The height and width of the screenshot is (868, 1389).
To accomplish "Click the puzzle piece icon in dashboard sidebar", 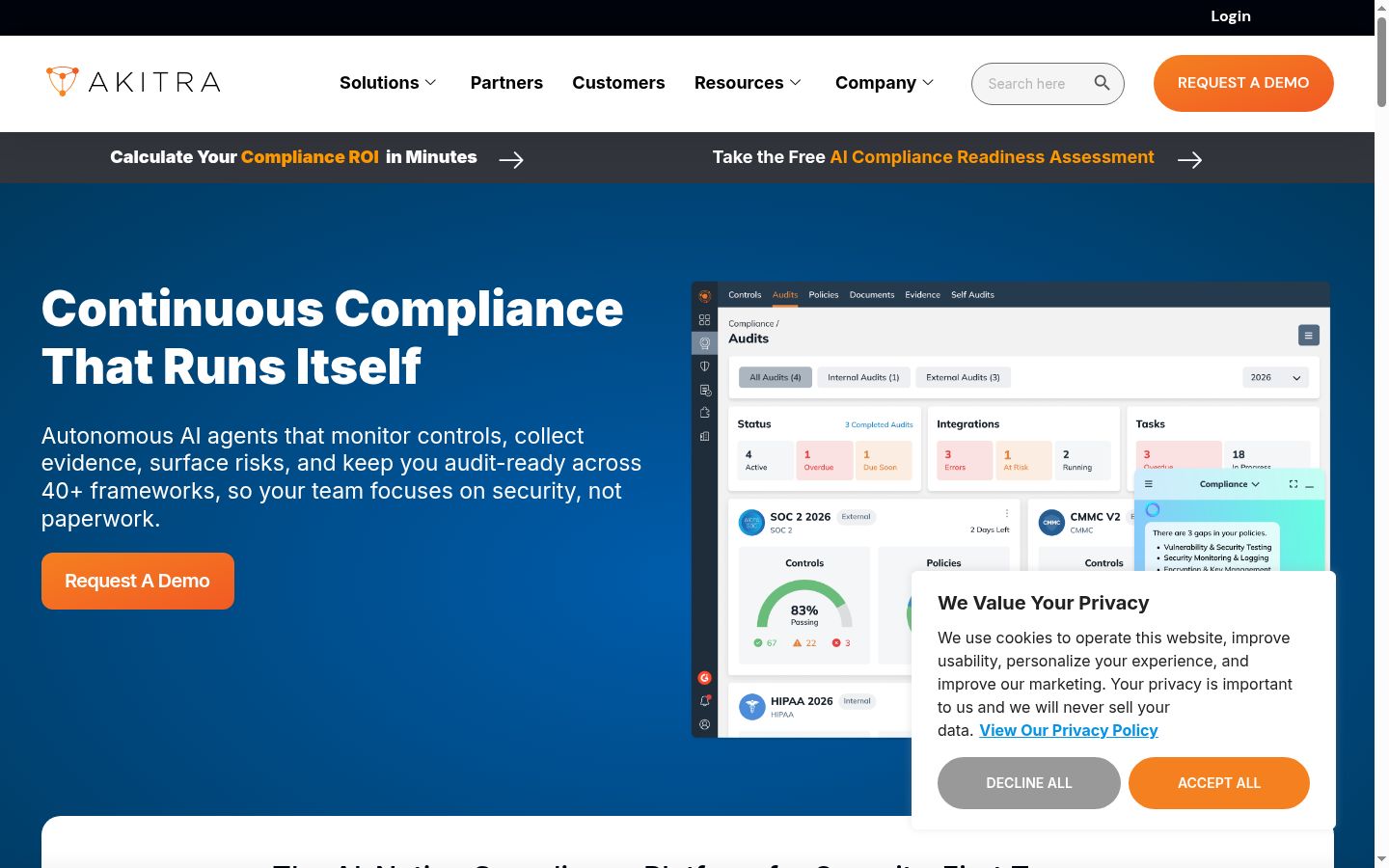I will tap(705, 413).
